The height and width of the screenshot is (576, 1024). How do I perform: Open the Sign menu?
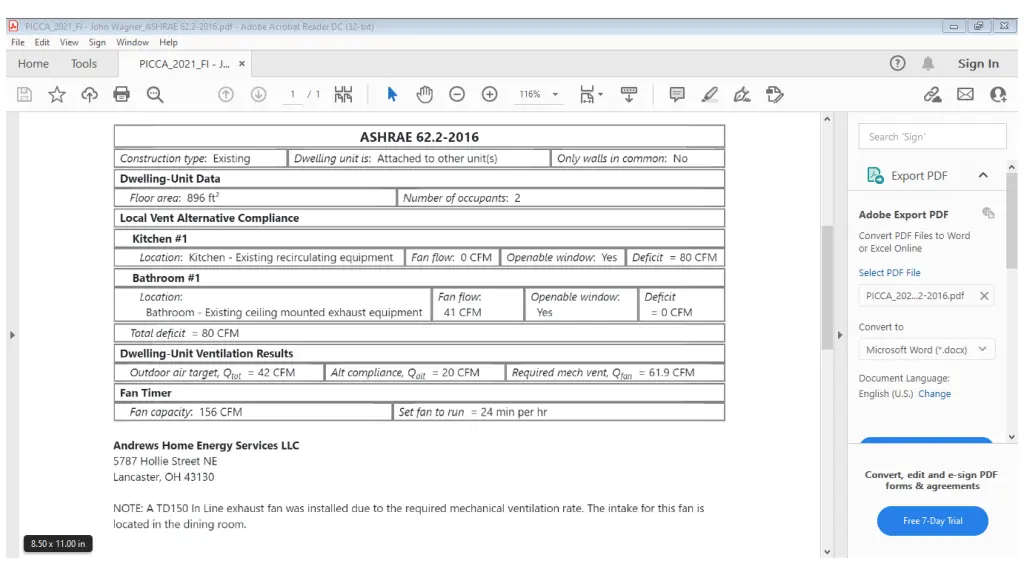click(97, 42)
